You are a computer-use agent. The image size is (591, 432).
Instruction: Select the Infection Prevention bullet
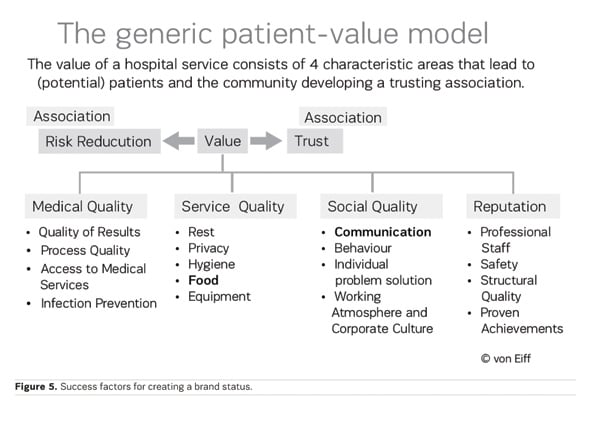pos(99,303)
